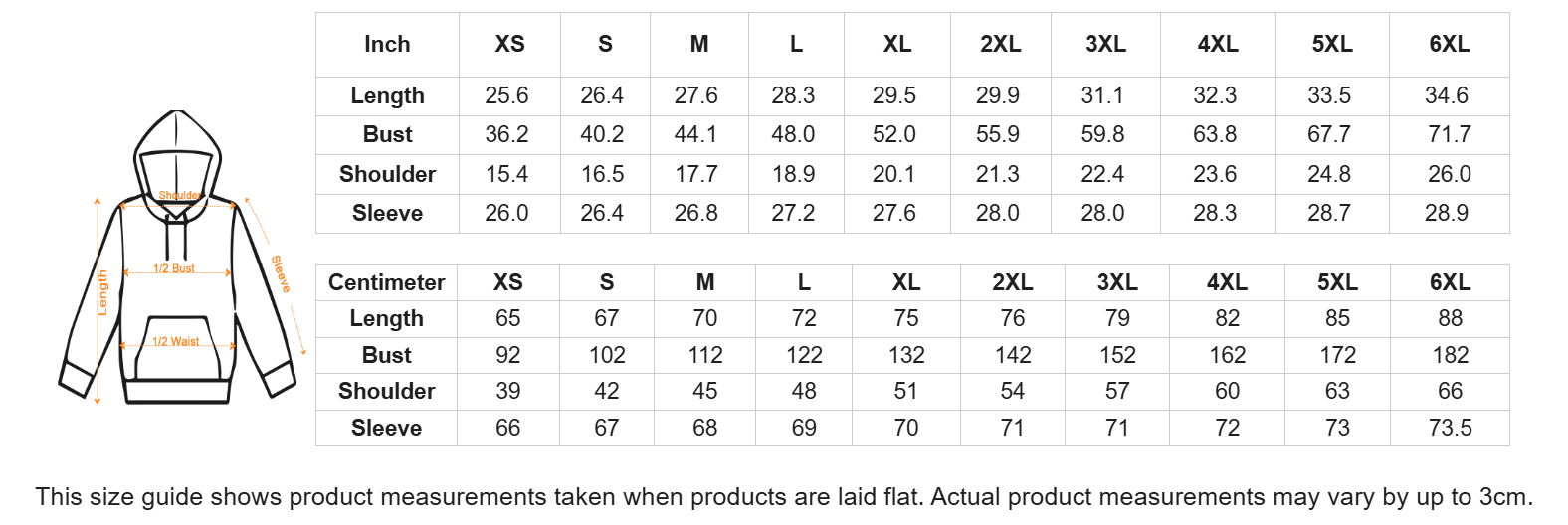Click the 1/2 Waist label on diagram

[x=175, y=341]
